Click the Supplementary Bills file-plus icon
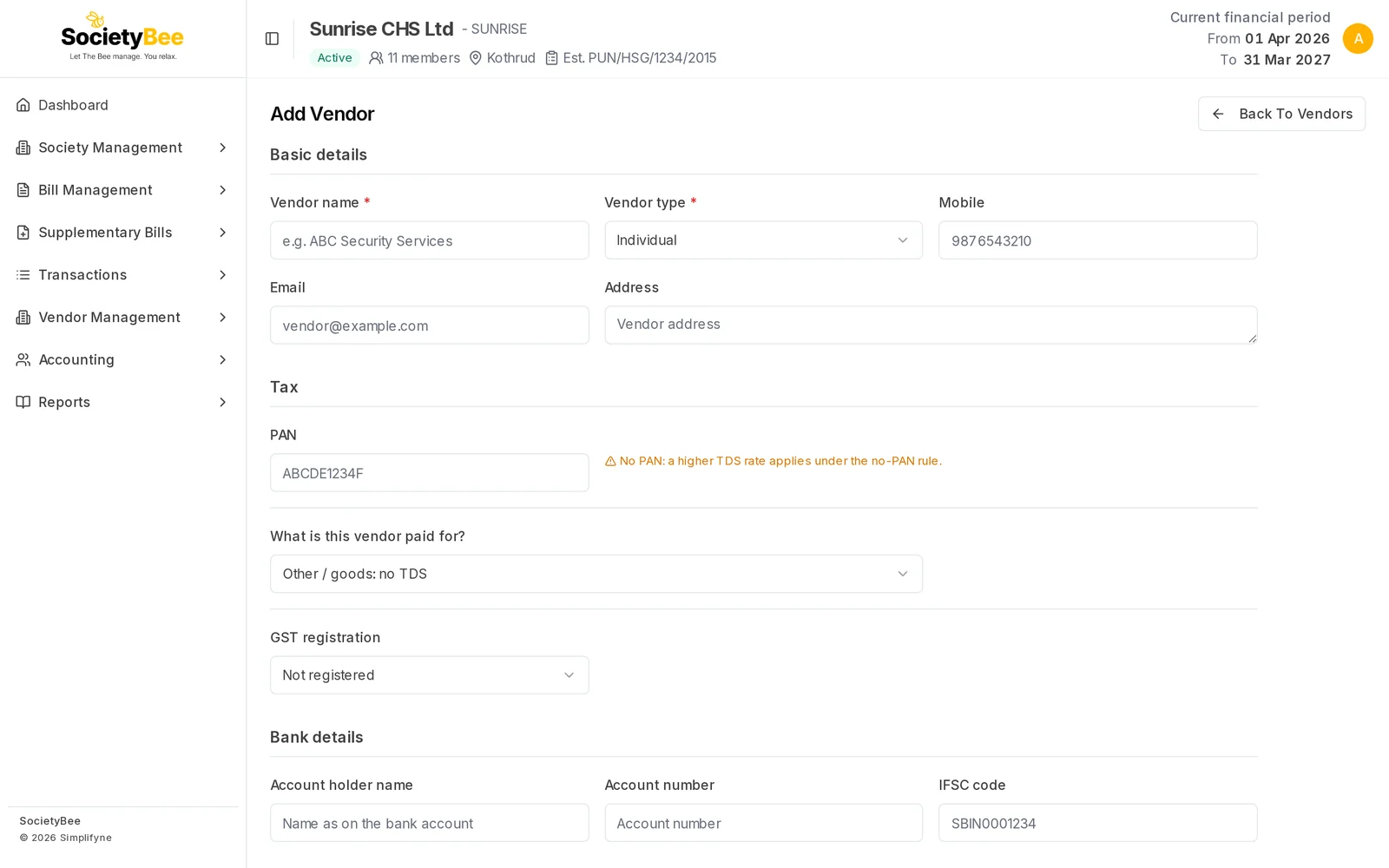Screen dimensions: 1389x868 coord(23,233)
